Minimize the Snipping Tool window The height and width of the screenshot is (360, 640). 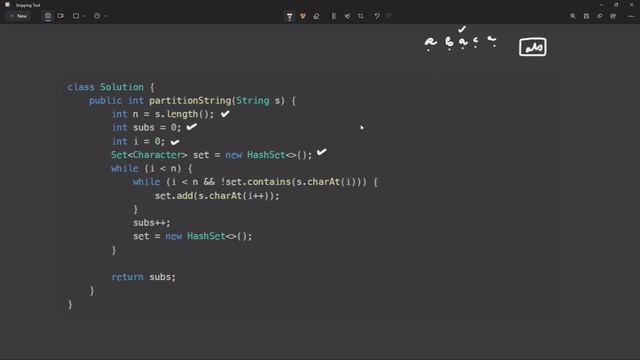click(601, 5)
